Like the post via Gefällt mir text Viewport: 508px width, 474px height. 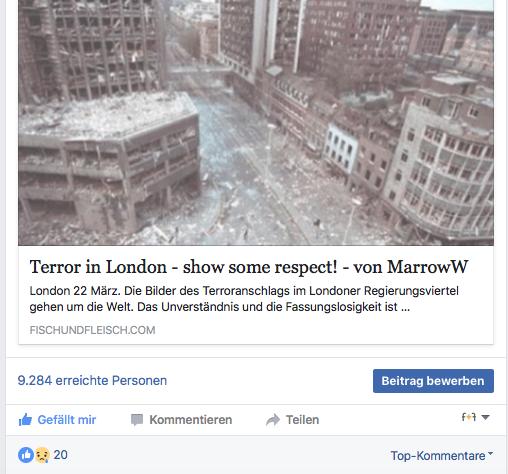(x=67, y=420)
